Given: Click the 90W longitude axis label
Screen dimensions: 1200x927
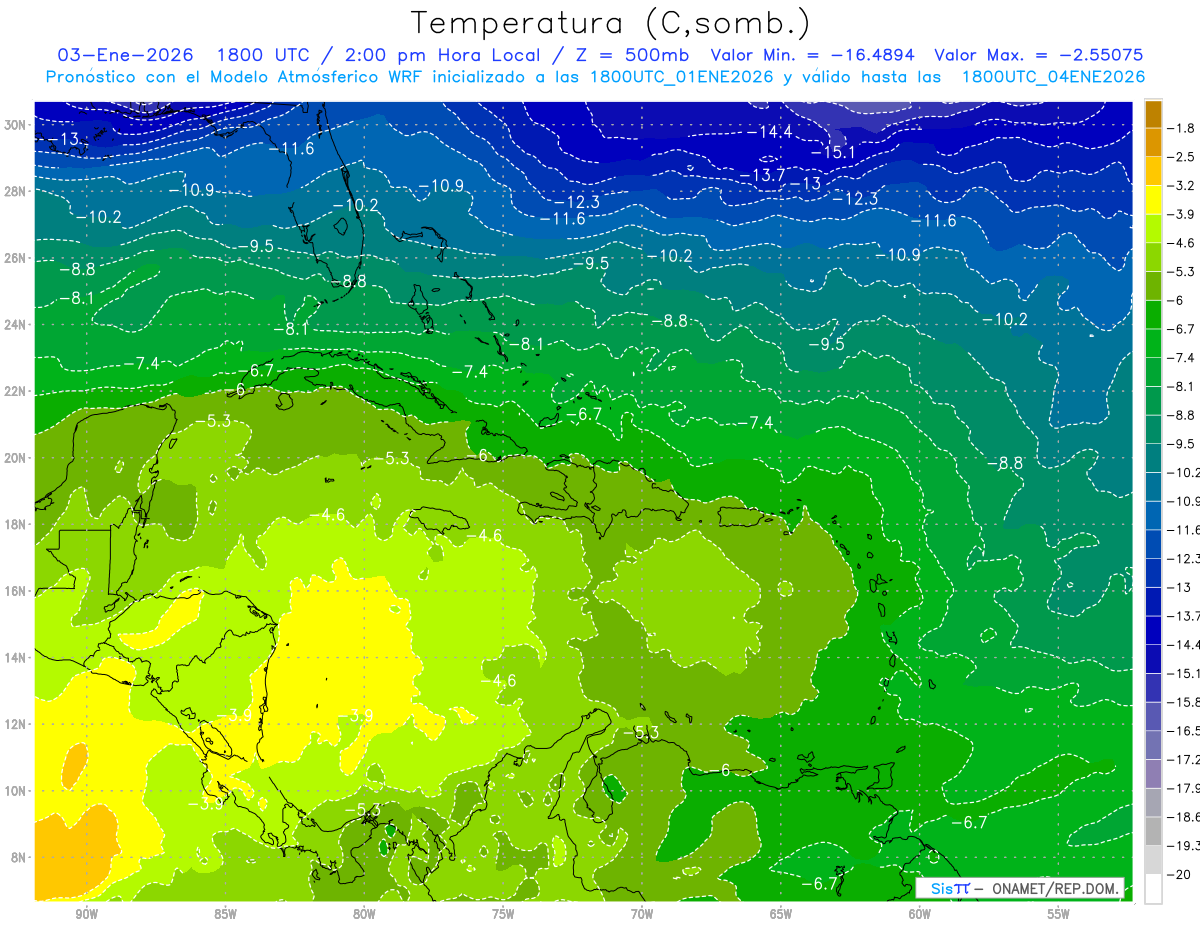Looking at the screenshot, I should pos(86,914).
